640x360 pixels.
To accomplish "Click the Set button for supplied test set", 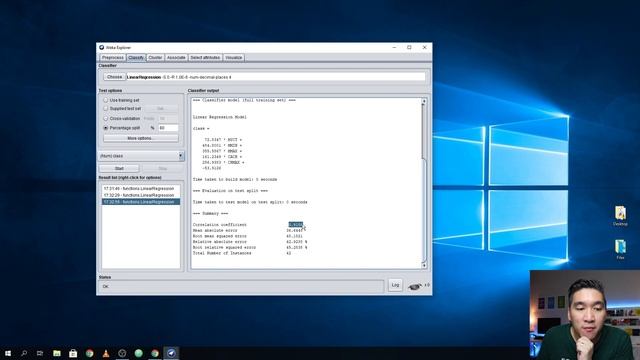I will [161, 109].
